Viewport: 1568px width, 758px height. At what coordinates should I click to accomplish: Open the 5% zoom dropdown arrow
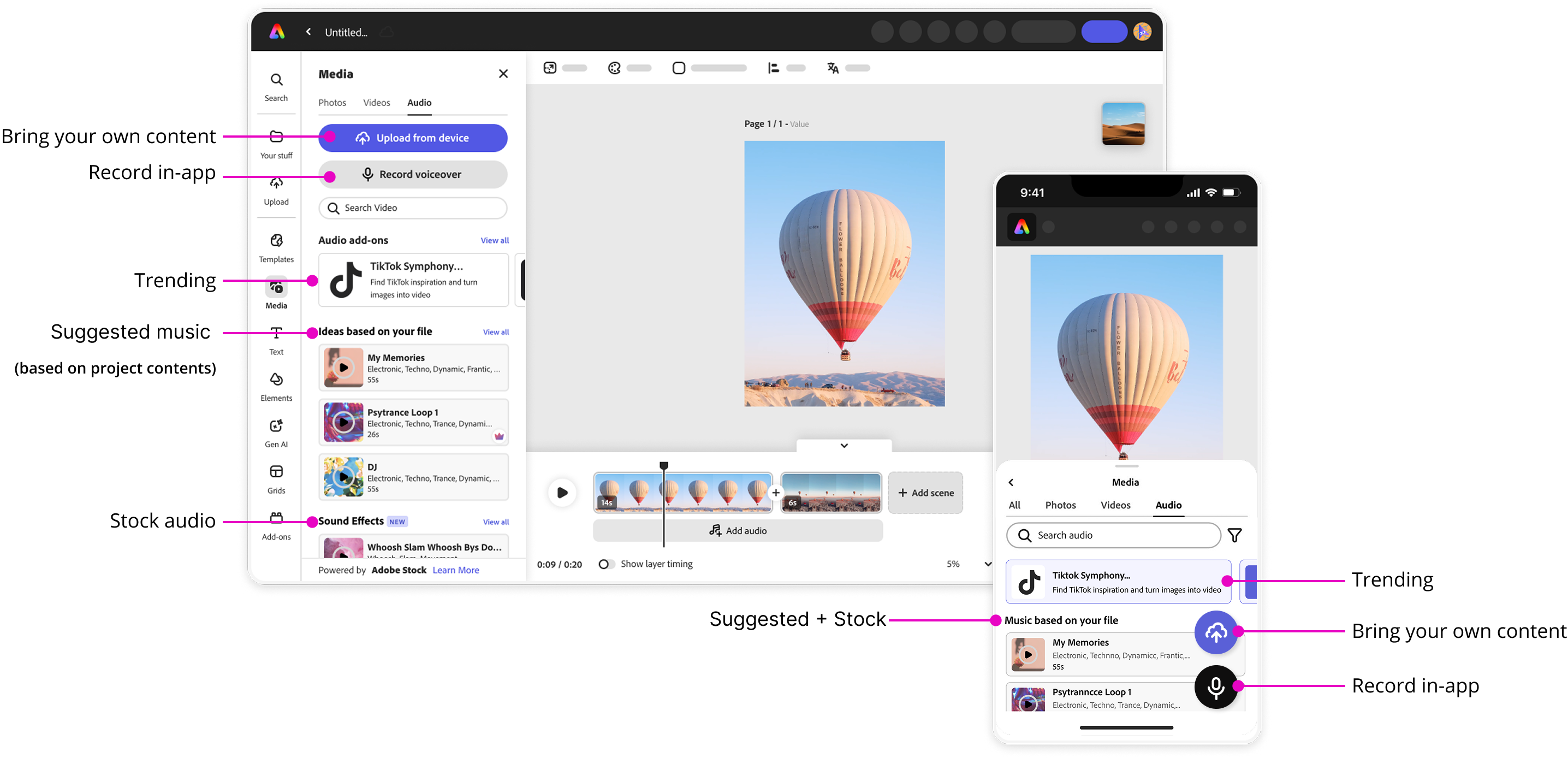coord(987,564)
